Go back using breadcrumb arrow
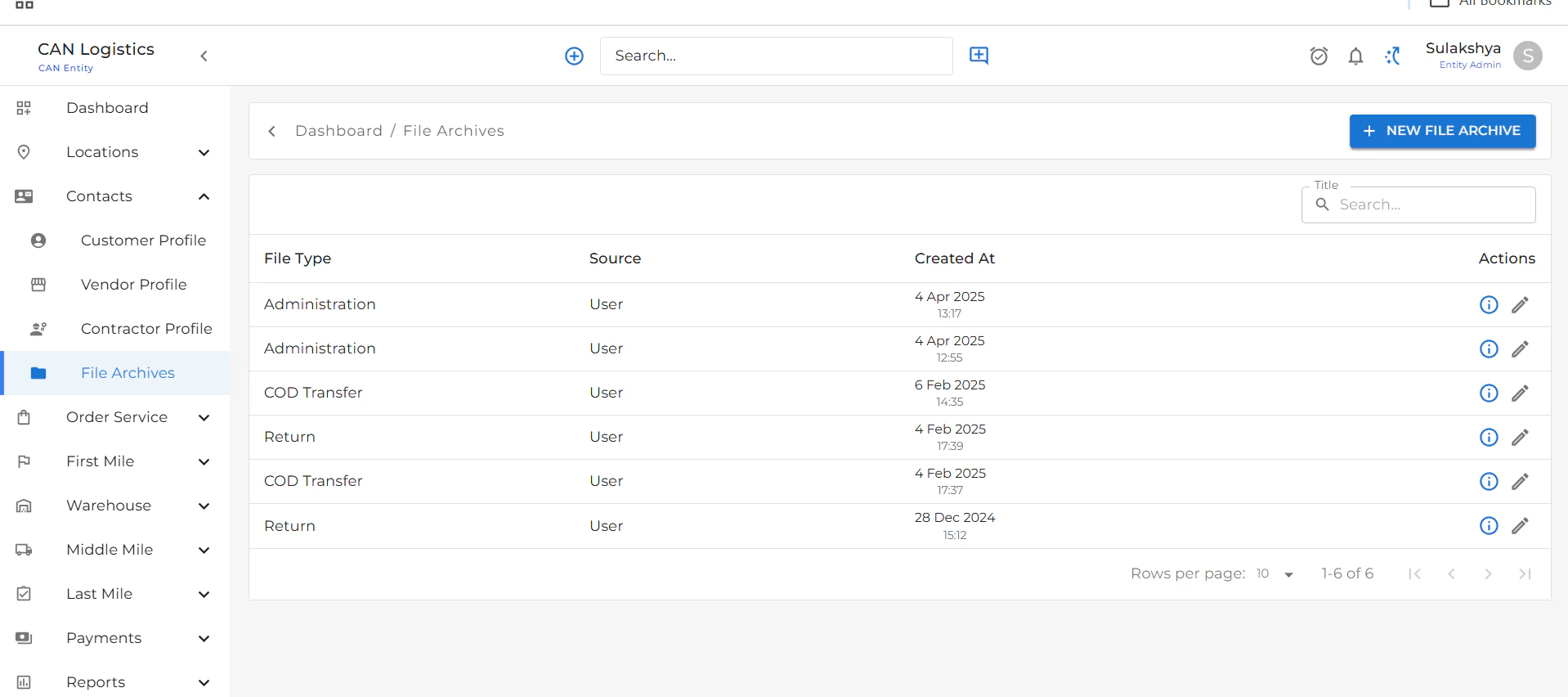1568x697 pixels. tap(272, 131)
